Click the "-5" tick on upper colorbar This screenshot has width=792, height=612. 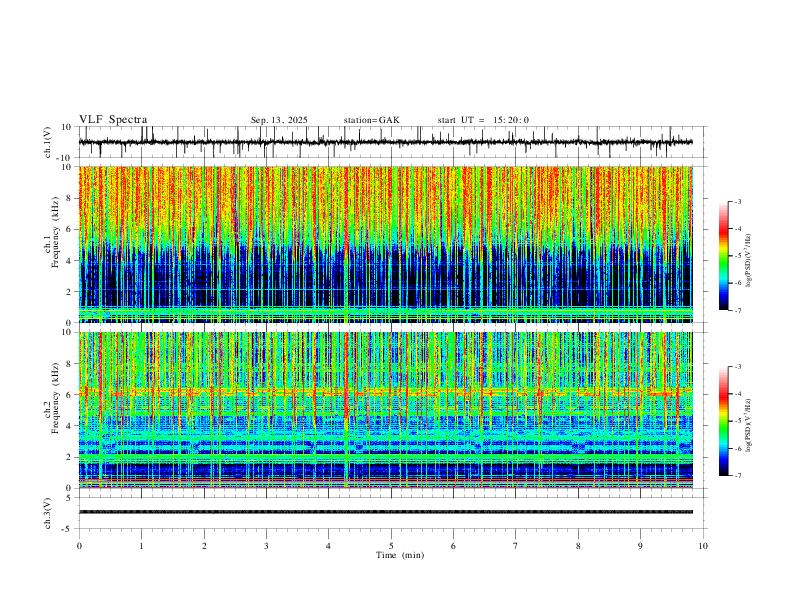point(738,256)
